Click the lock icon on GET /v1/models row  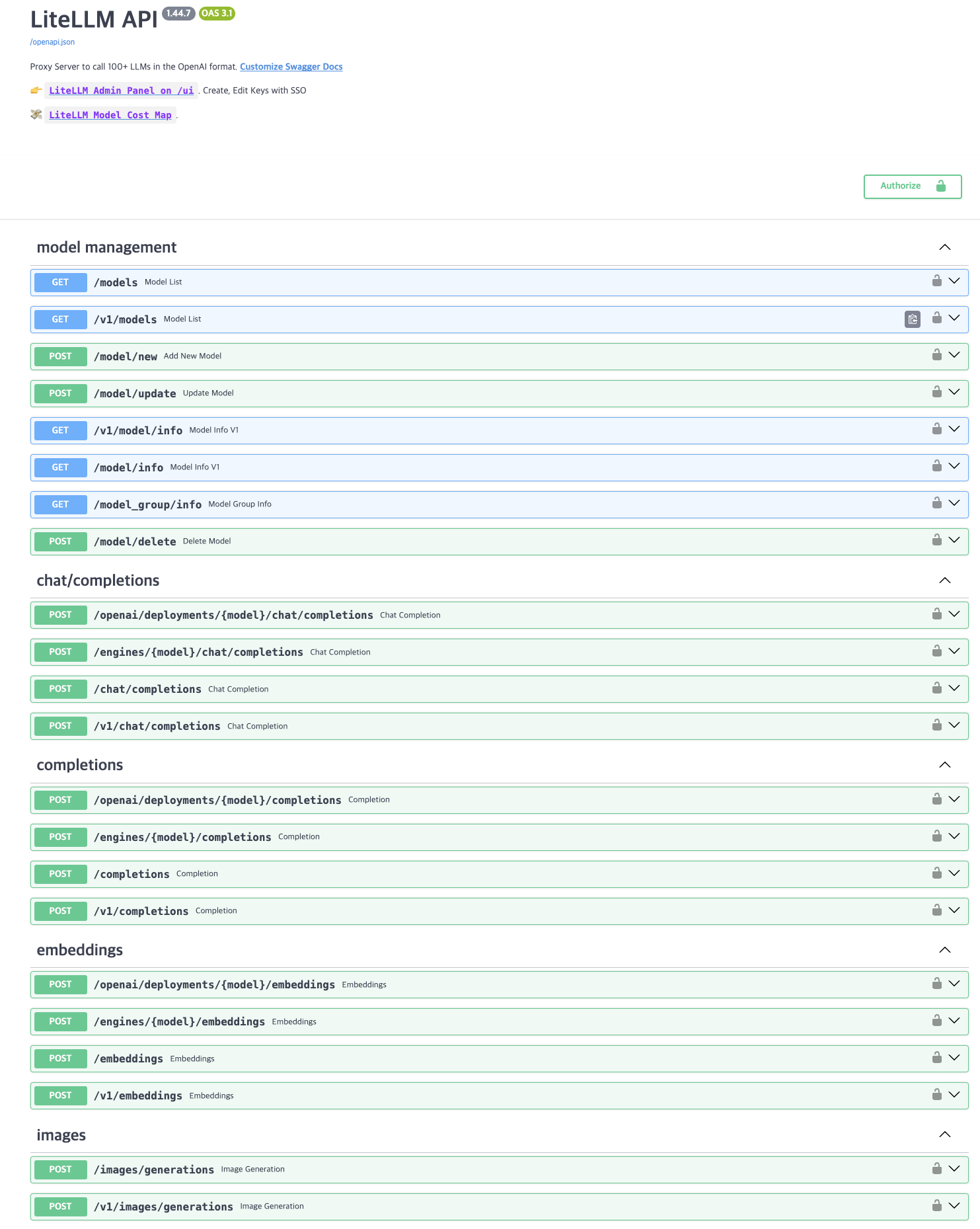coord(936,318)
